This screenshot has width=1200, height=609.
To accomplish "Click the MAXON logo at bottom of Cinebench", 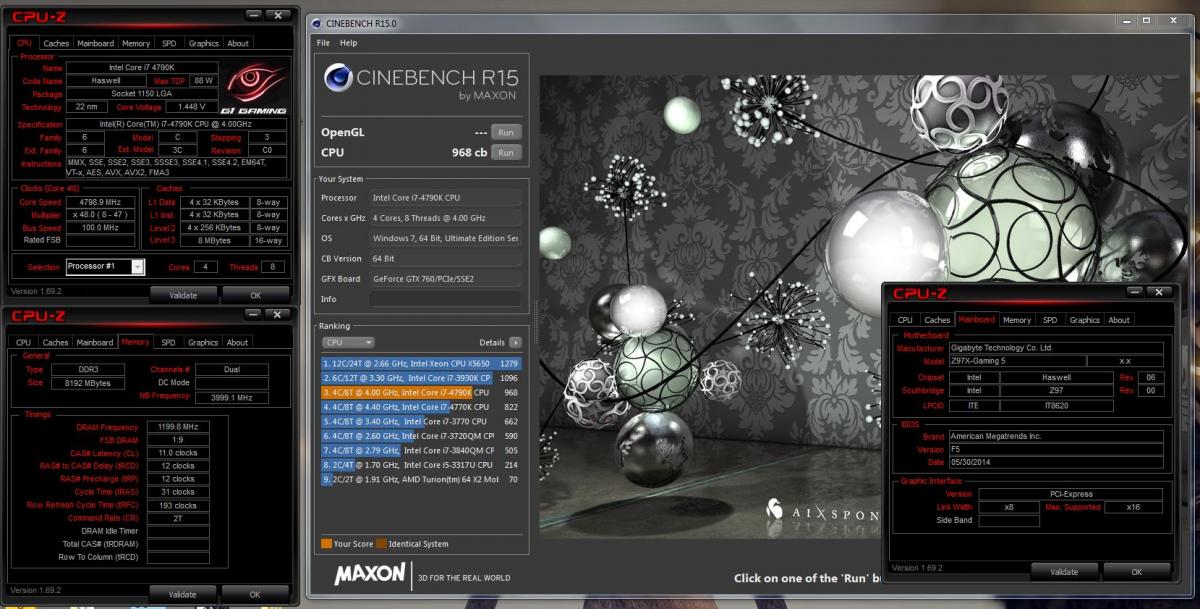I will tap(370, 575).
